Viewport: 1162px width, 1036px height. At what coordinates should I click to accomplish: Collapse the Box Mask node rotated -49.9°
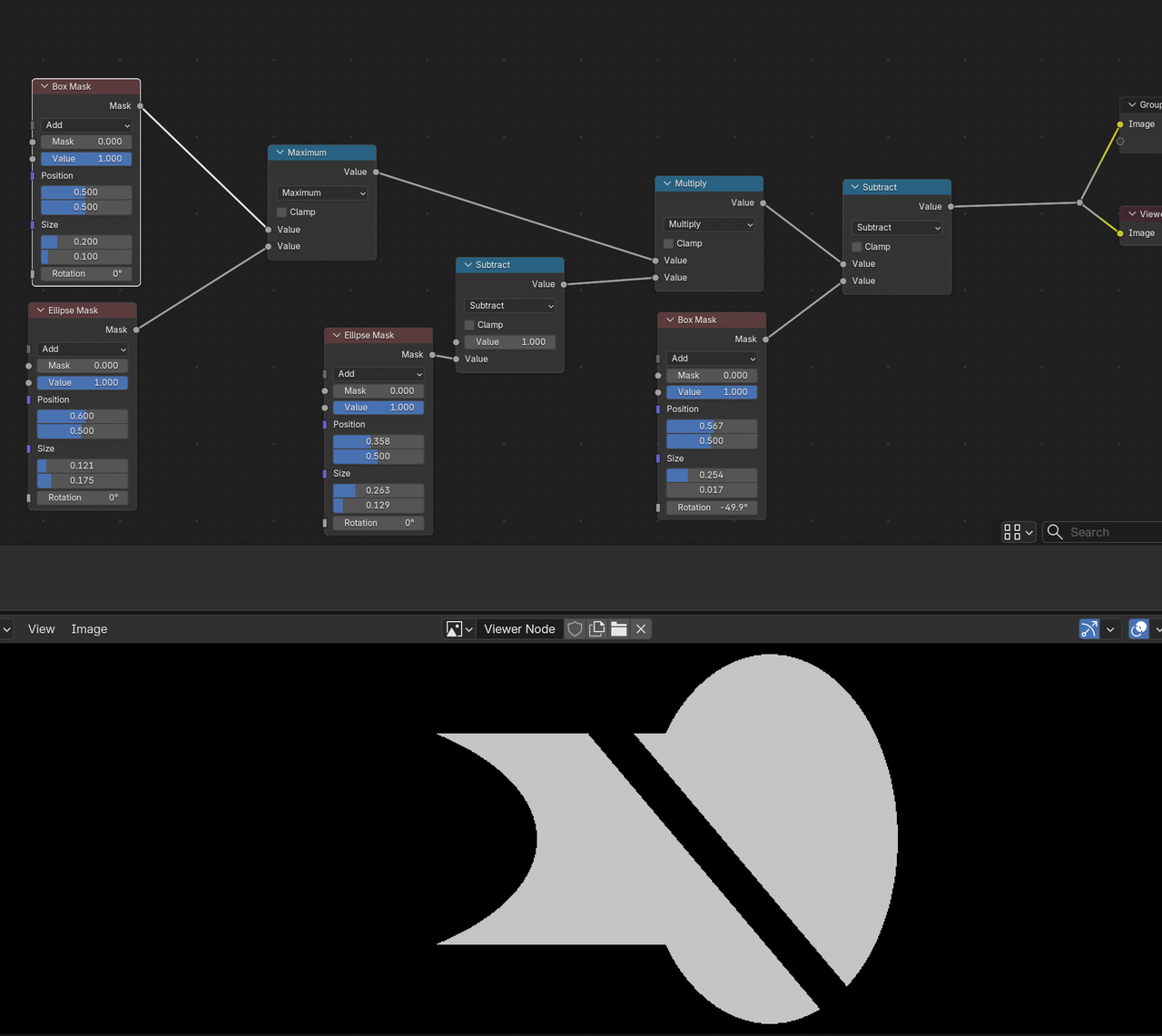tap(670, 320)
